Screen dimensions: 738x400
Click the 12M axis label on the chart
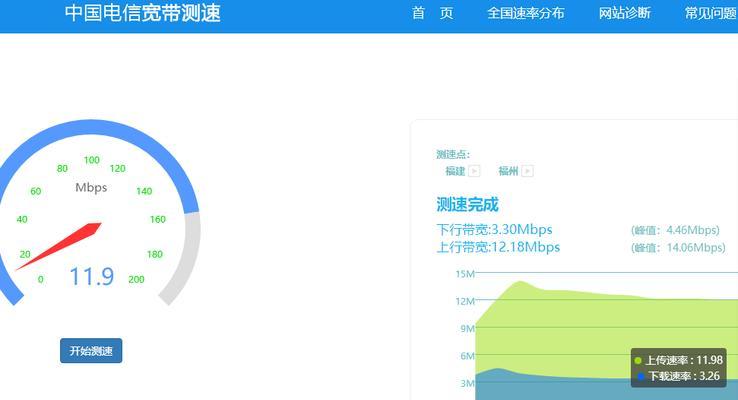[x=465, y=301]
